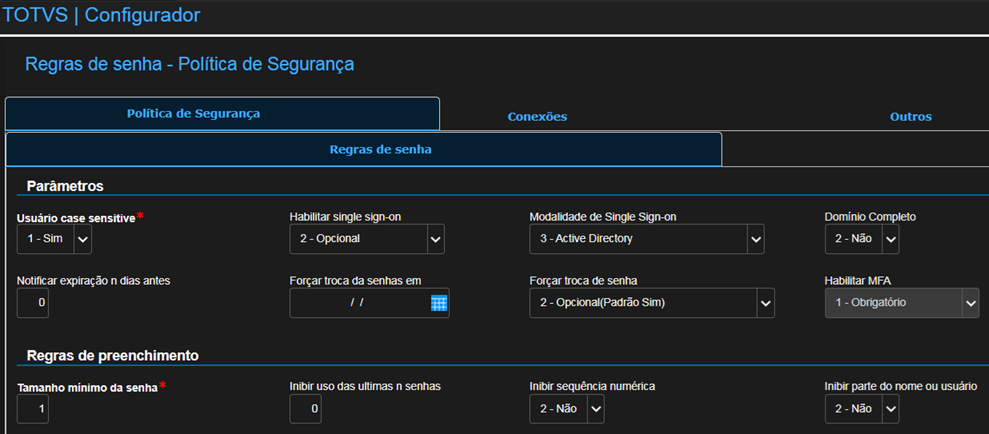Expand Modalidade de Single Sign-on dropdown
The width and height of the screenshot is (989, 434).
click(x=757, y=239)
